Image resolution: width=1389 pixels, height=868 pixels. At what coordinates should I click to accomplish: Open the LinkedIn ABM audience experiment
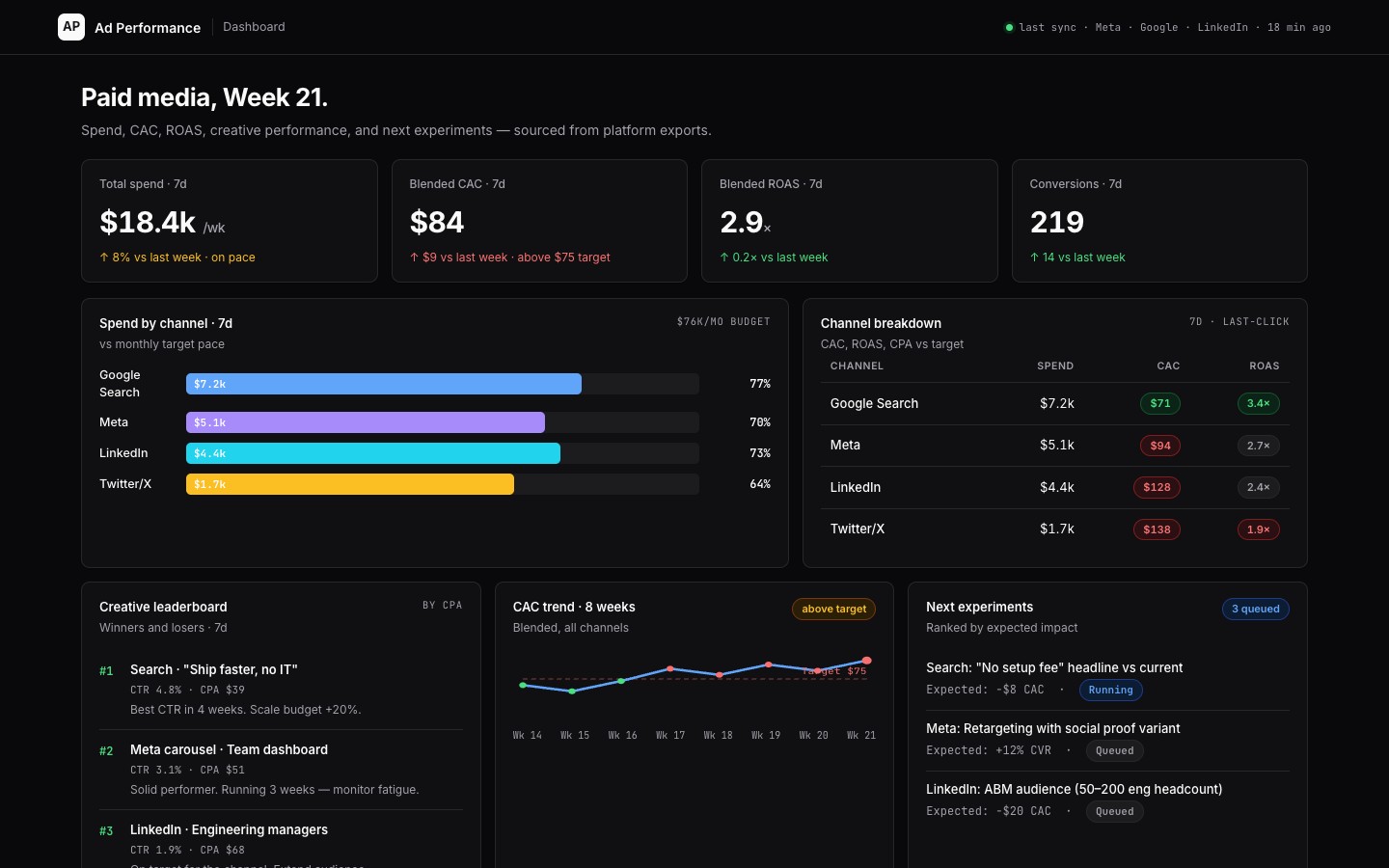pyautogui.click(x=1107, y=801)
